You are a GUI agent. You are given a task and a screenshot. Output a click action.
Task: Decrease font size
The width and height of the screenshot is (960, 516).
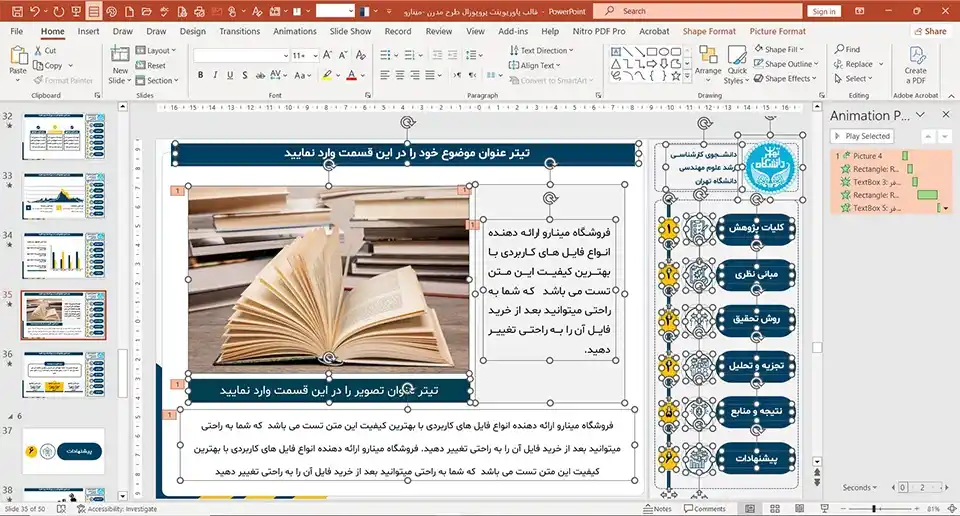point(343,56)
